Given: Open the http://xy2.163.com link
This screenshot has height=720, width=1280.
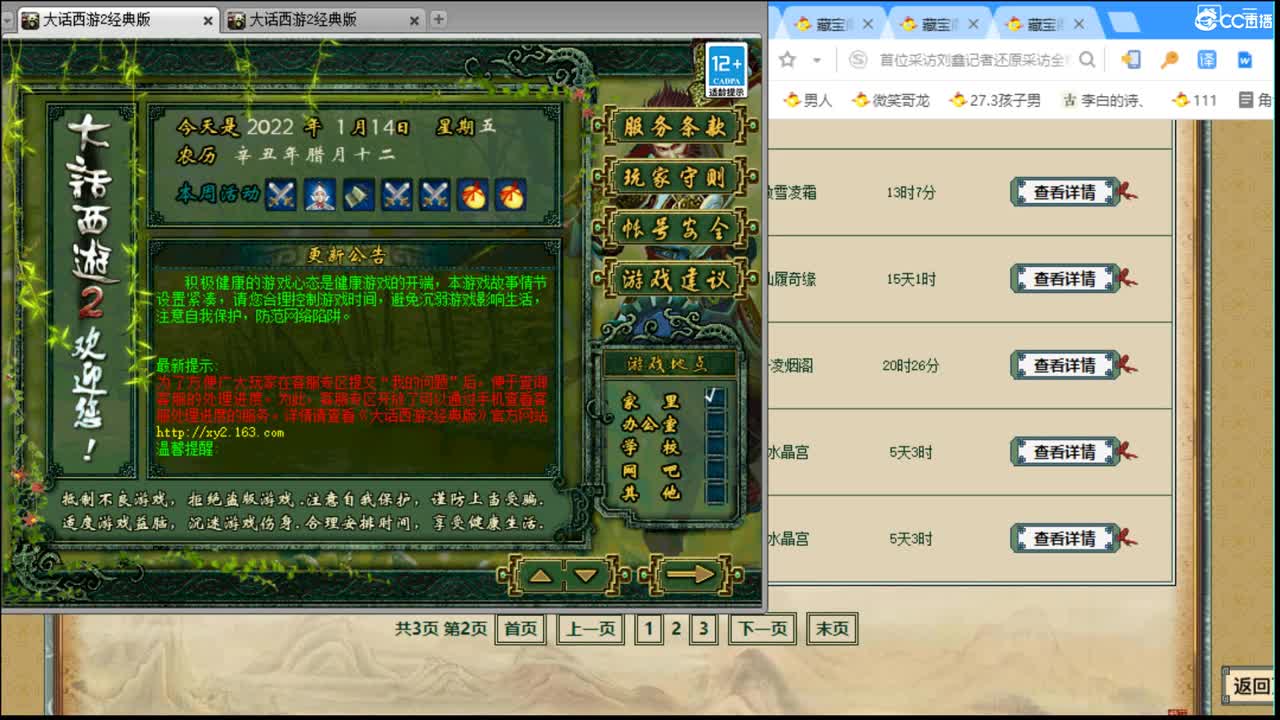Looking at the screenshot, I should tap(220, 432).
